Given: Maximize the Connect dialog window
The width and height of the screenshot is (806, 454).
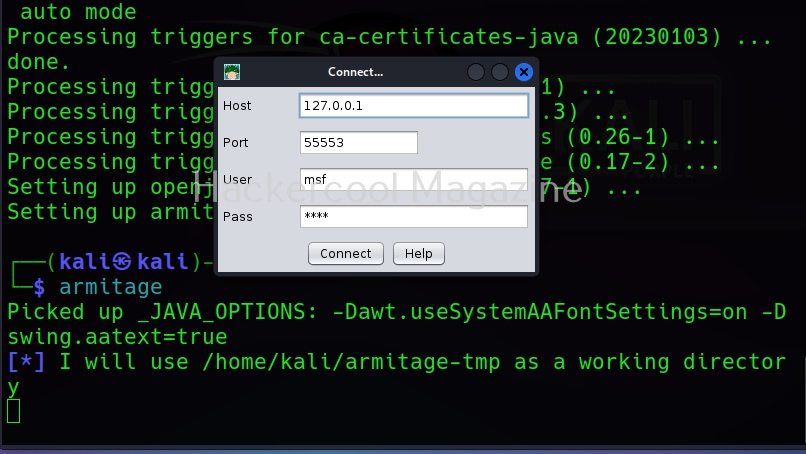Looking at the screenshot, I should pos(500,72).
